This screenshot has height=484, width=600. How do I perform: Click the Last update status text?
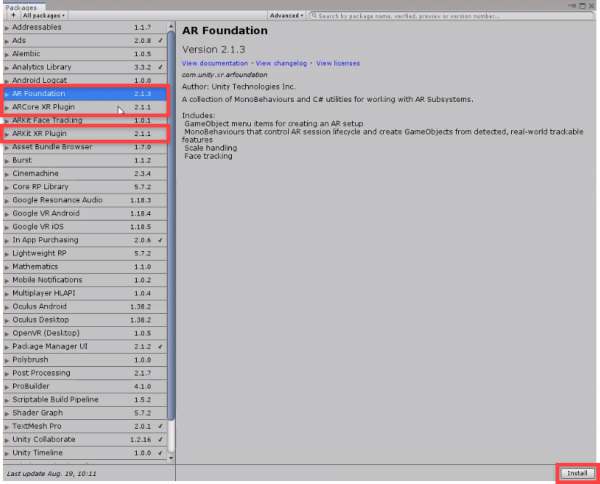coord(51,474)
